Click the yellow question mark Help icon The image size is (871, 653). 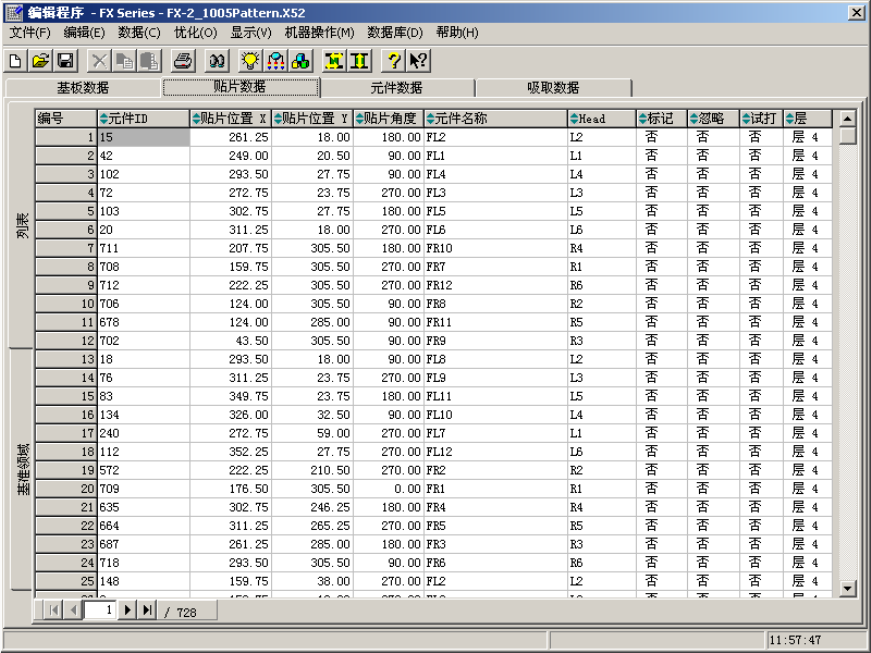(395, 61)
